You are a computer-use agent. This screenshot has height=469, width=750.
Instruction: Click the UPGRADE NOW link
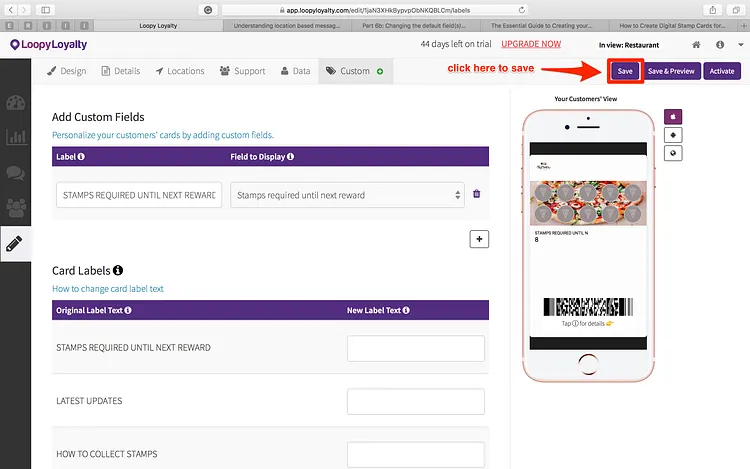click(531, 44)
